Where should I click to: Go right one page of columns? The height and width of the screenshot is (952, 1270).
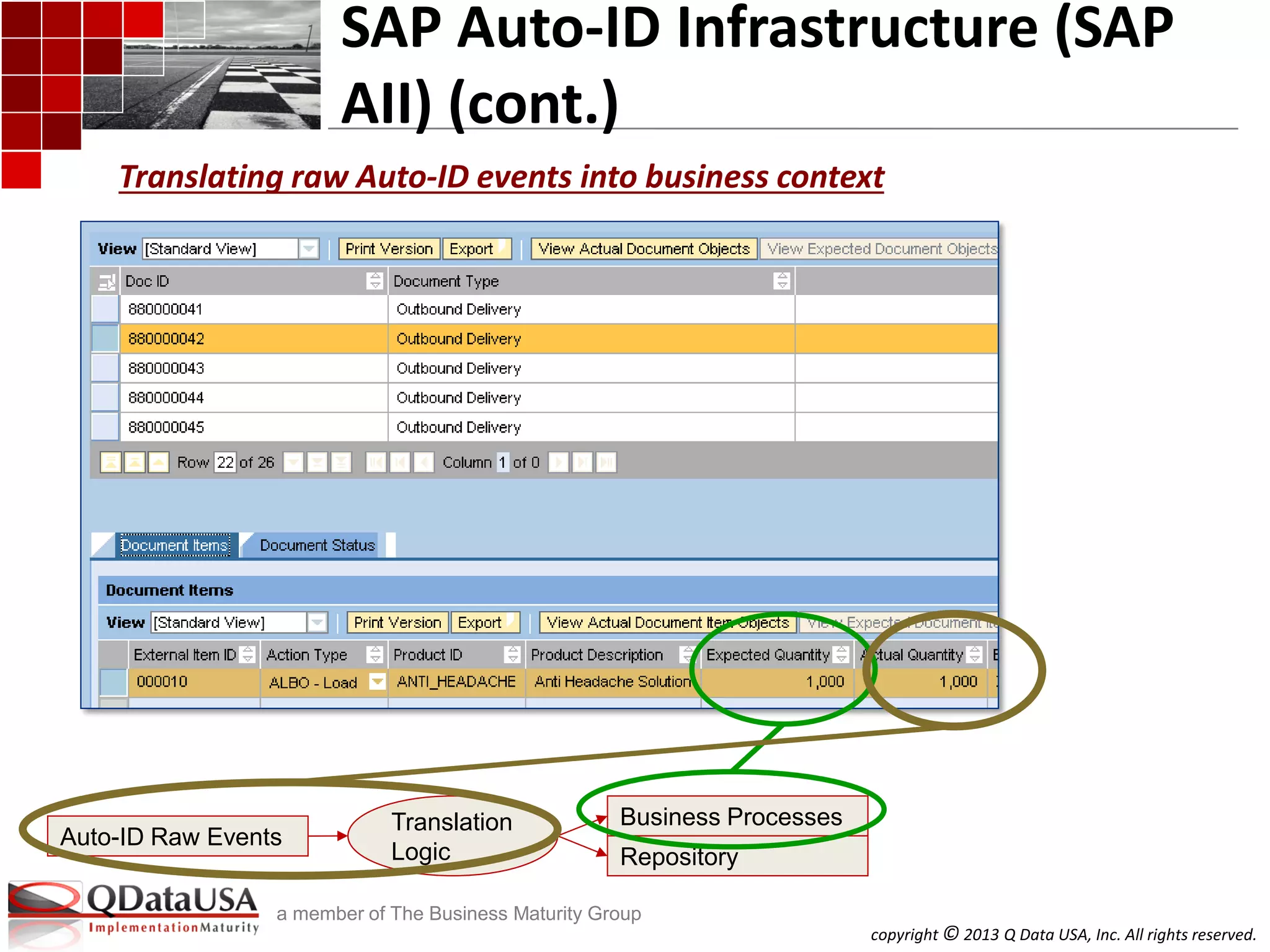pyautogui.click(x=582, y=462)
